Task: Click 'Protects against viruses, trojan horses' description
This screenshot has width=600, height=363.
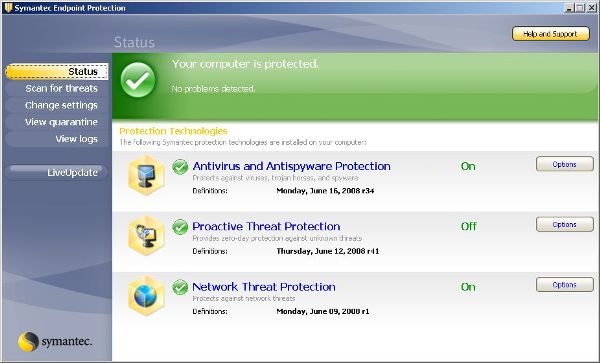Action: 276,178
